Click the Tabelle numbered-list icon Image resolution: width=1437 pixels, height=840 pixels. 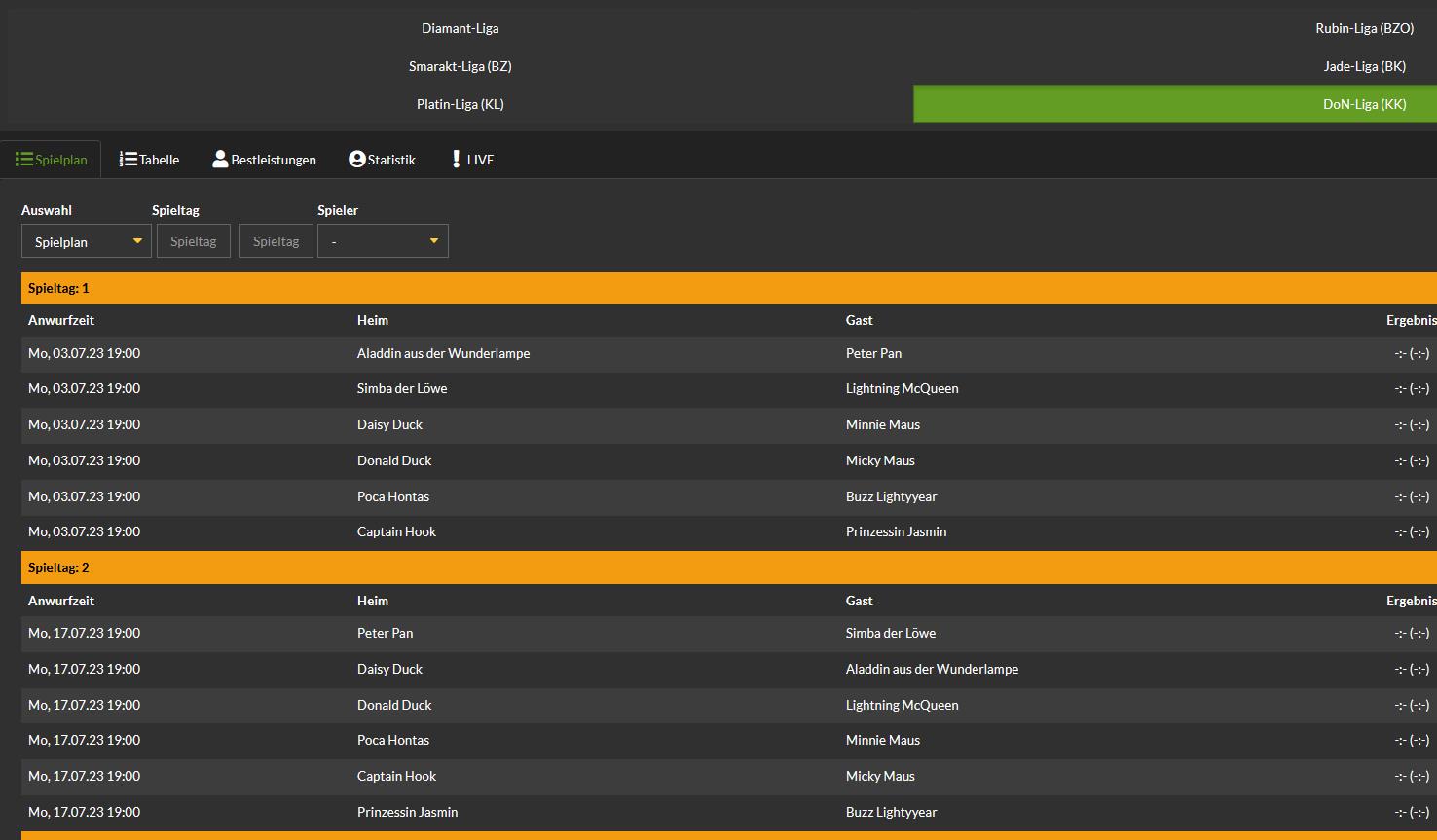pos(128,160)
